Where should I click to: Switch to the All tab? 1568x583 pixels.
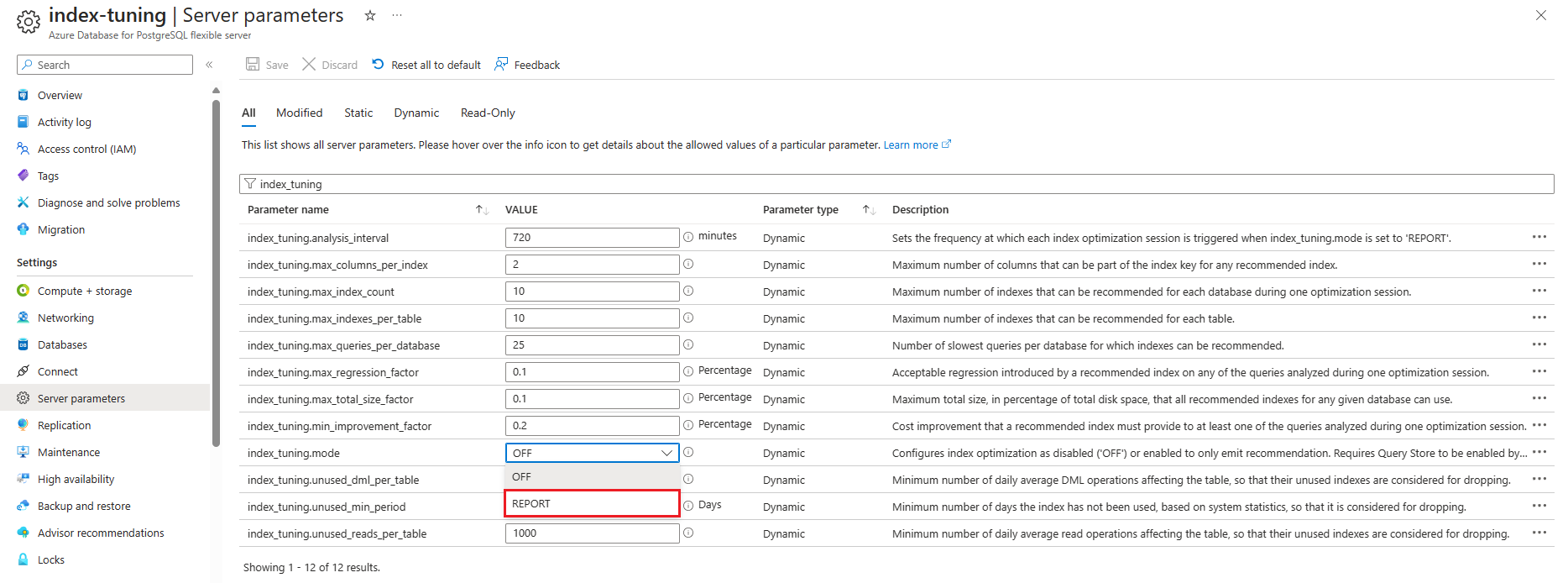(248, 113)
